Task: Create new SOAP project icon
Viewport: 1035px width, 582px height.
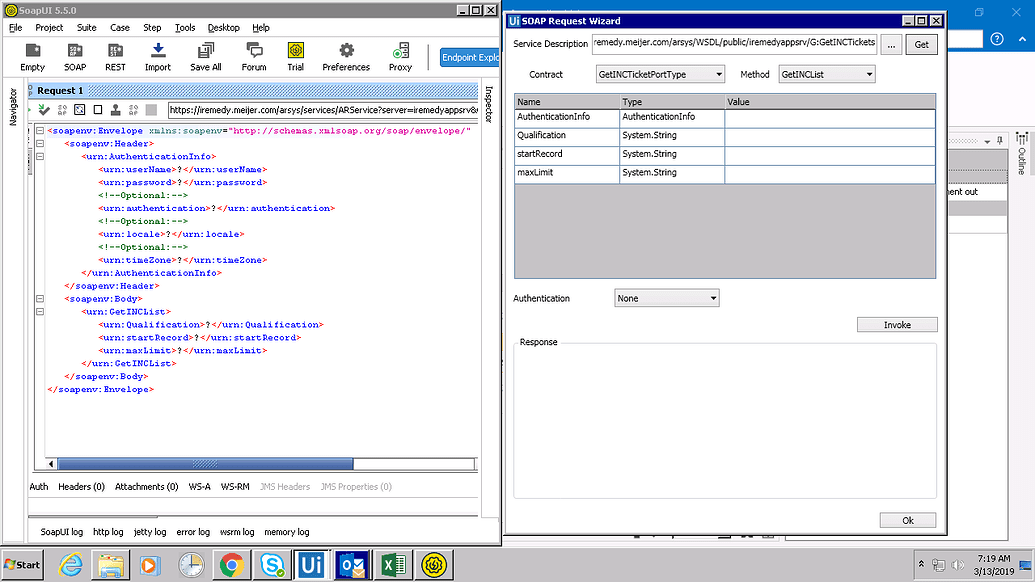Action: tap(75, 56)
